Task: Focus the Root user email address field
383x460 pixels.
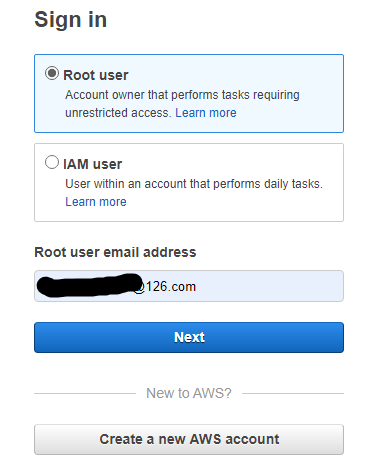Action: pos(189,286)
